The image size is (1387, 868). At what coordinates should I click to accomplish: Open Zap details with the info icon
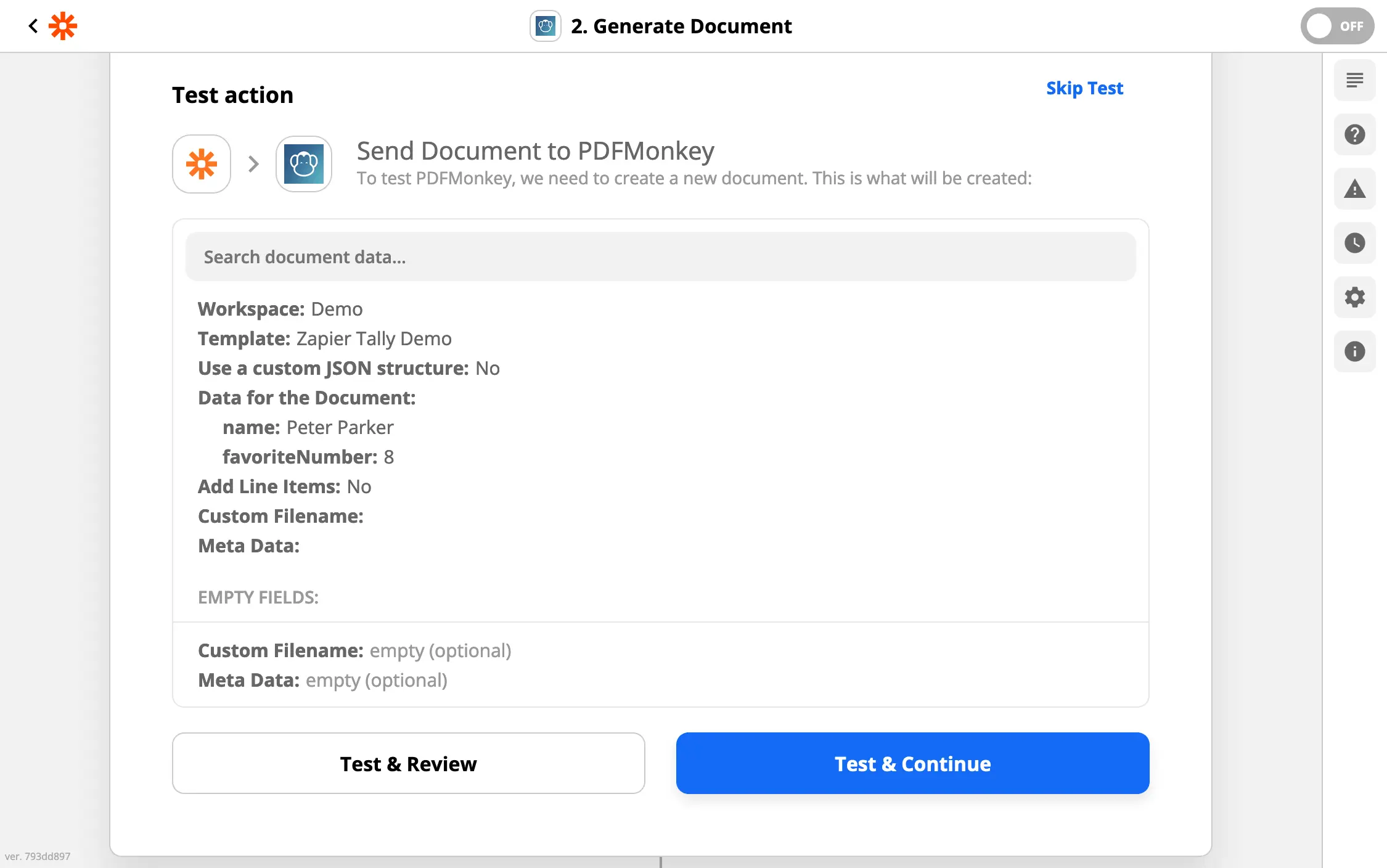(1354, 351)
